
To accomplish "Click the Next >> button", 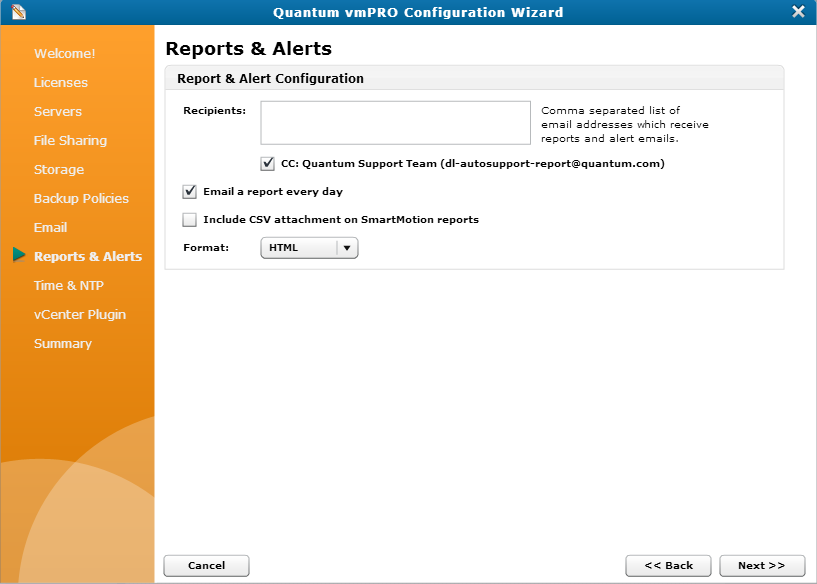I will (x=762, y=565).
